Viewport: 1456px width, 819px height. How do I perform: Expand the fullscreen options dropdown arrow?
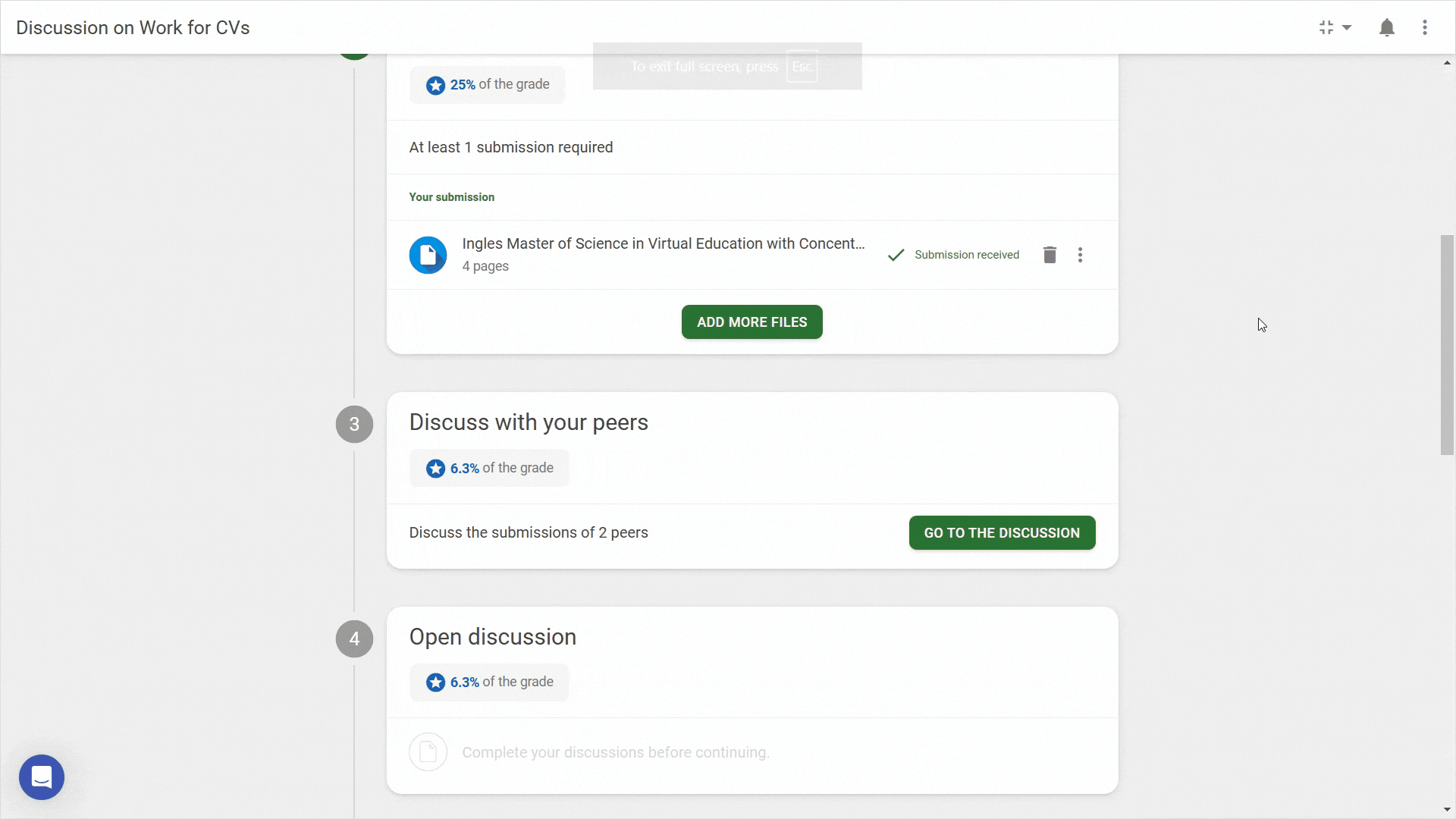tap(1347, 28)
